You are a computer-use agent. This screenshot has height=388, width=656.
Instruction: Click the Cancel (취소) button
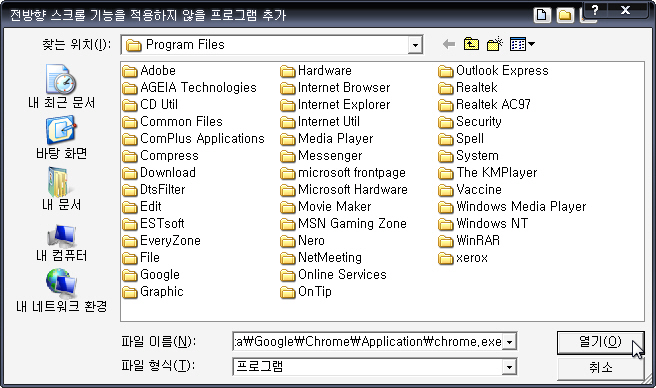click(600, 367)
